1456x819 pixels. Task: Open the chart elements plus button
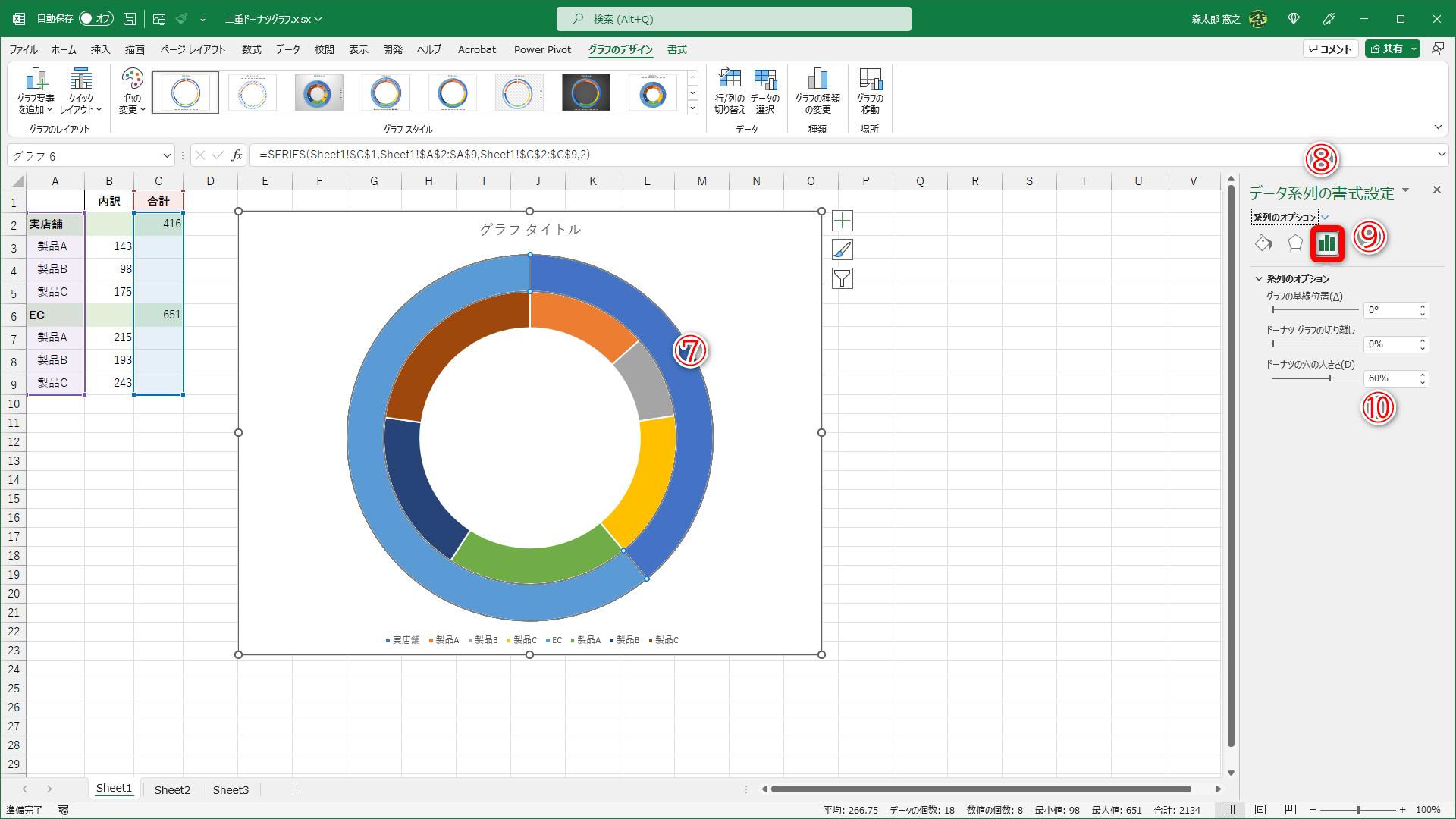[842, 221]
